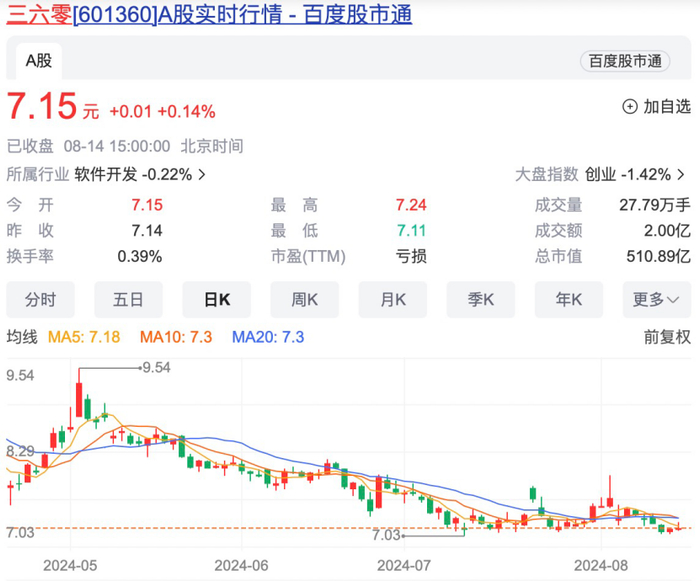This screenshot has width=700, height=581.
Task: Toggle the MA10 moving average legend
Action: click(176, 337)
